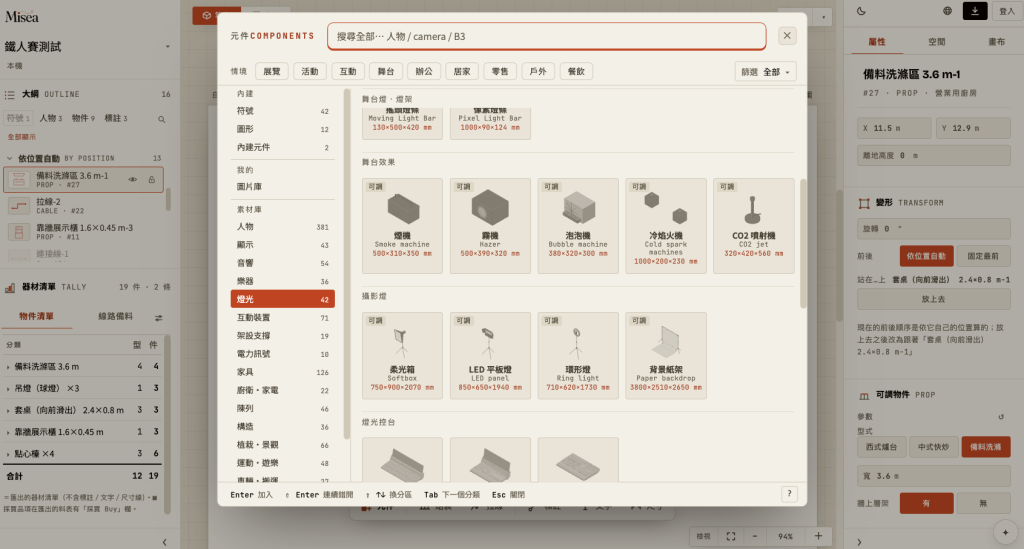Add the LED panel 平板燈 component

(x=490, y=355)
